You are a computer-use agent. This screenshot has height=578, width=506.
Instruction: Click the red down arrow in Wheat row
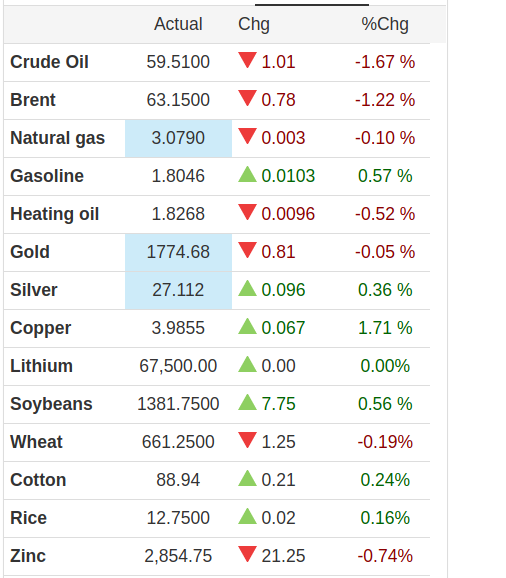(247, 440)
